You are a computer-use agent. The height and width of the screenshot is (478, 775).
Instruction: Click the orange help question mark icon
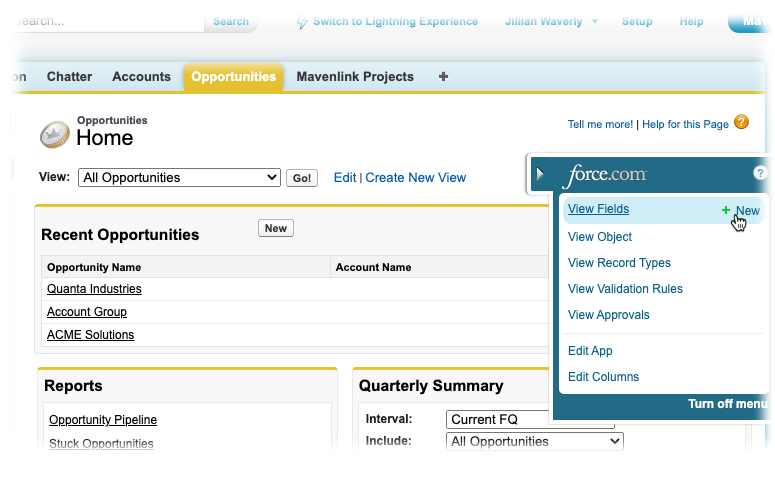tap(741, 122)
